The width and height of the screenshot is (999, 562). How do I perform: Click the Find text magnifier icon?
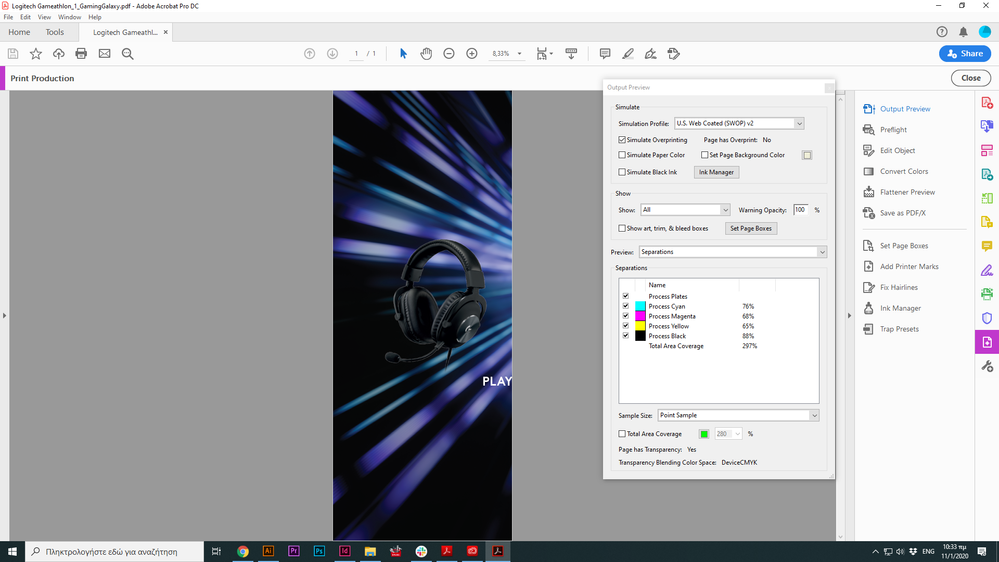click(x=127, y=54)
